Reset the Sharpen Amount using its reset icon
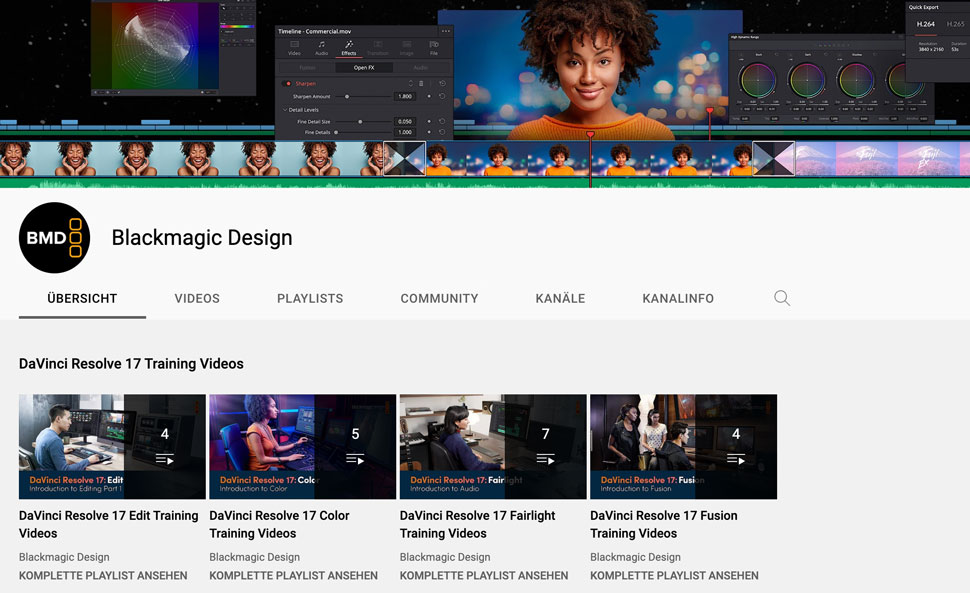This screenshot has height=593, width=970. pos(441,96)
